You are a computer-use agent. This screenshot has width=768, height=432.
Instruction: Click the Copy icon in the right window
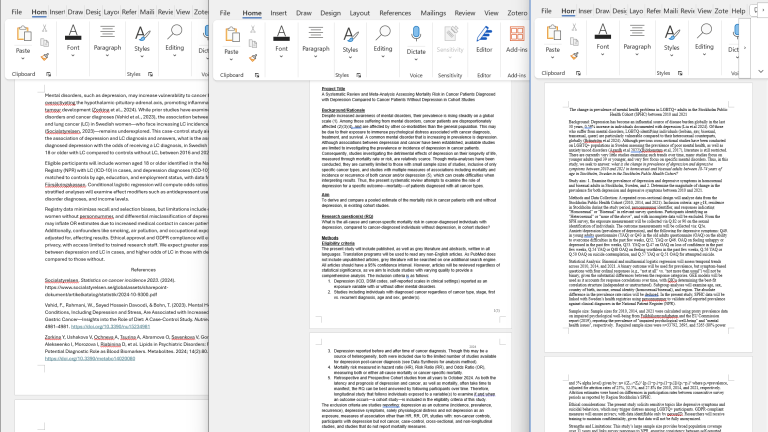[574, 42]
